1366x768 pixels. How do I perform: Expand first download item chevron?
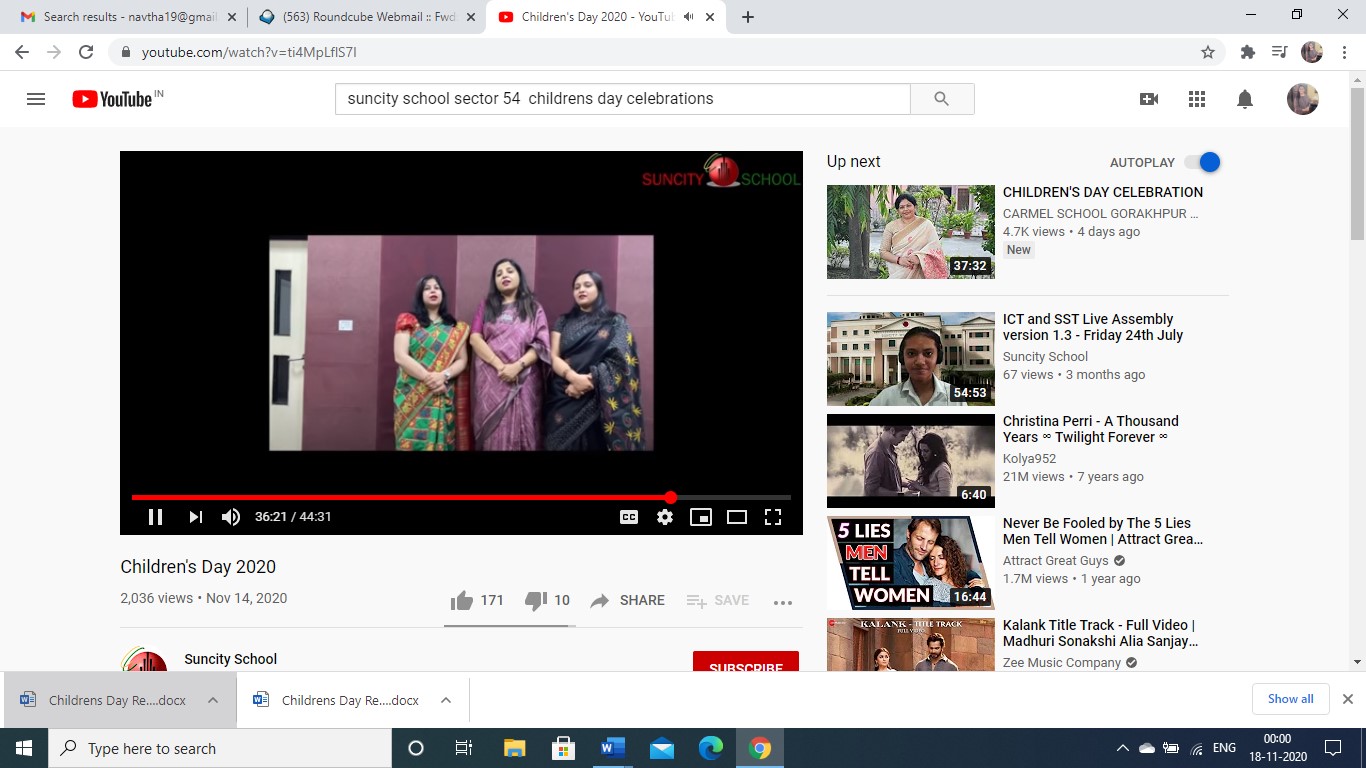pyautogui.click(x=213, y=700)
